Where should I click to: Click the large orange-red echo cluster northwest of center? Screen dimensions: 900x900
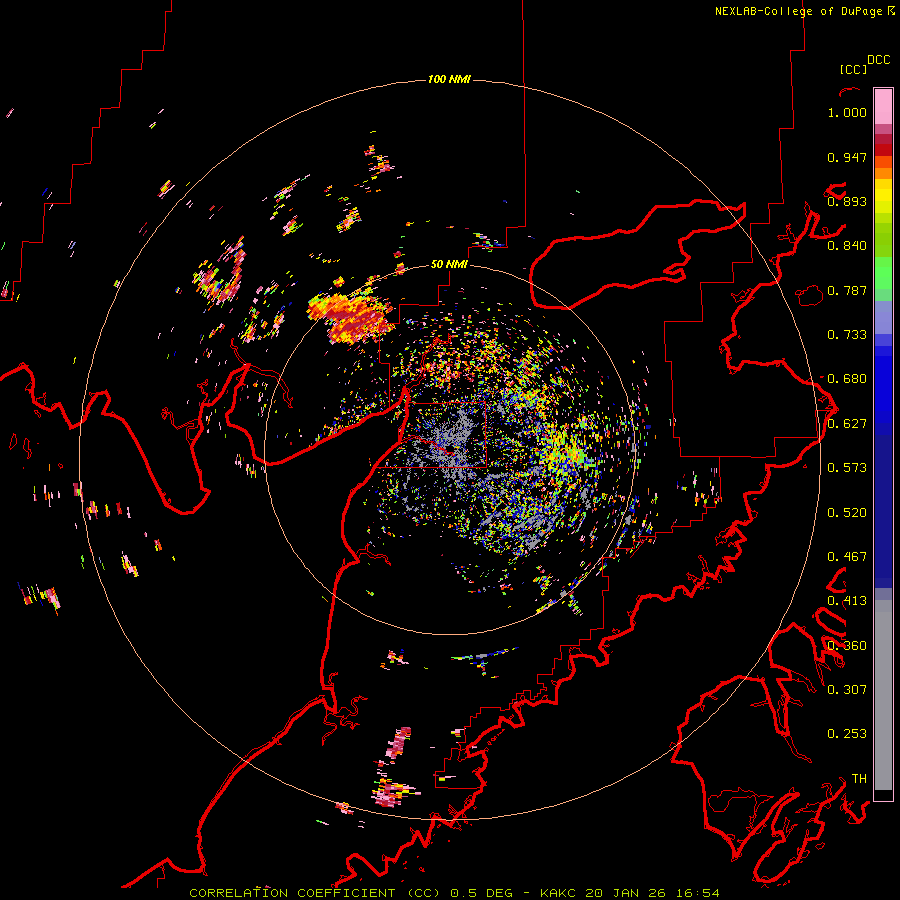[x=351, y=317]
